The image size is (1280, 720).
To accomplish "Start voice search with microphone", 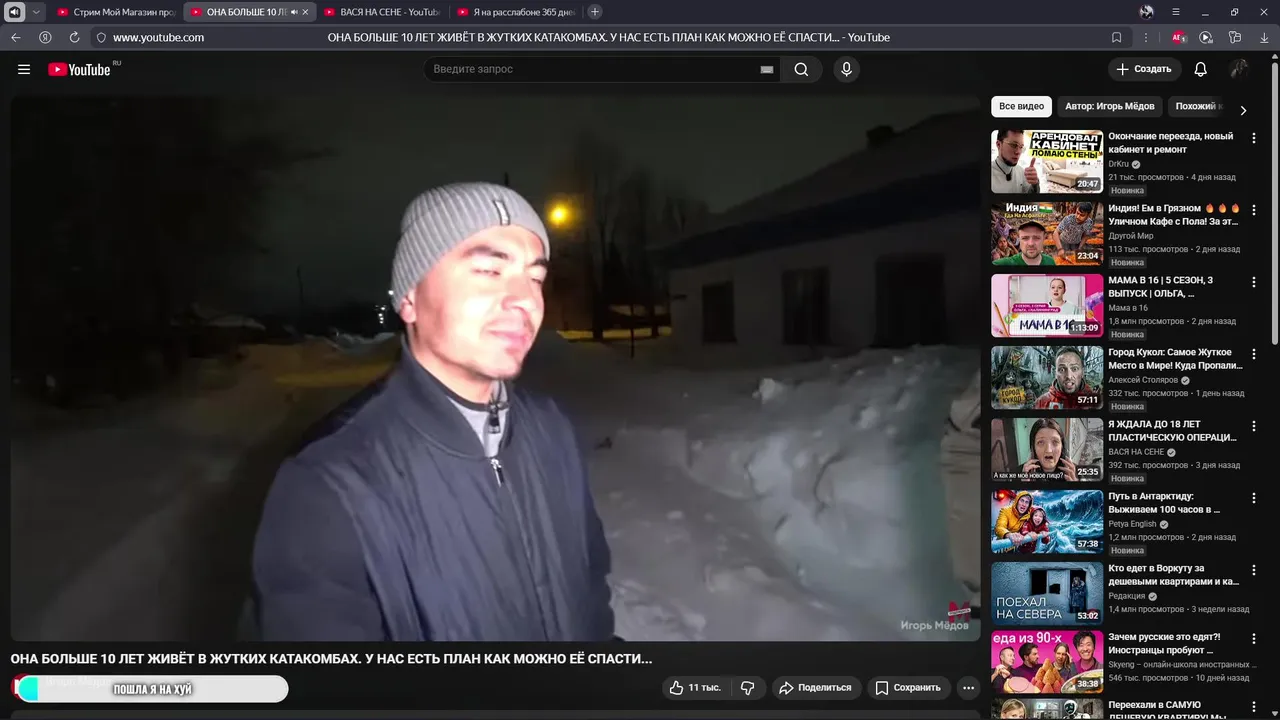I will click(846, 69).
